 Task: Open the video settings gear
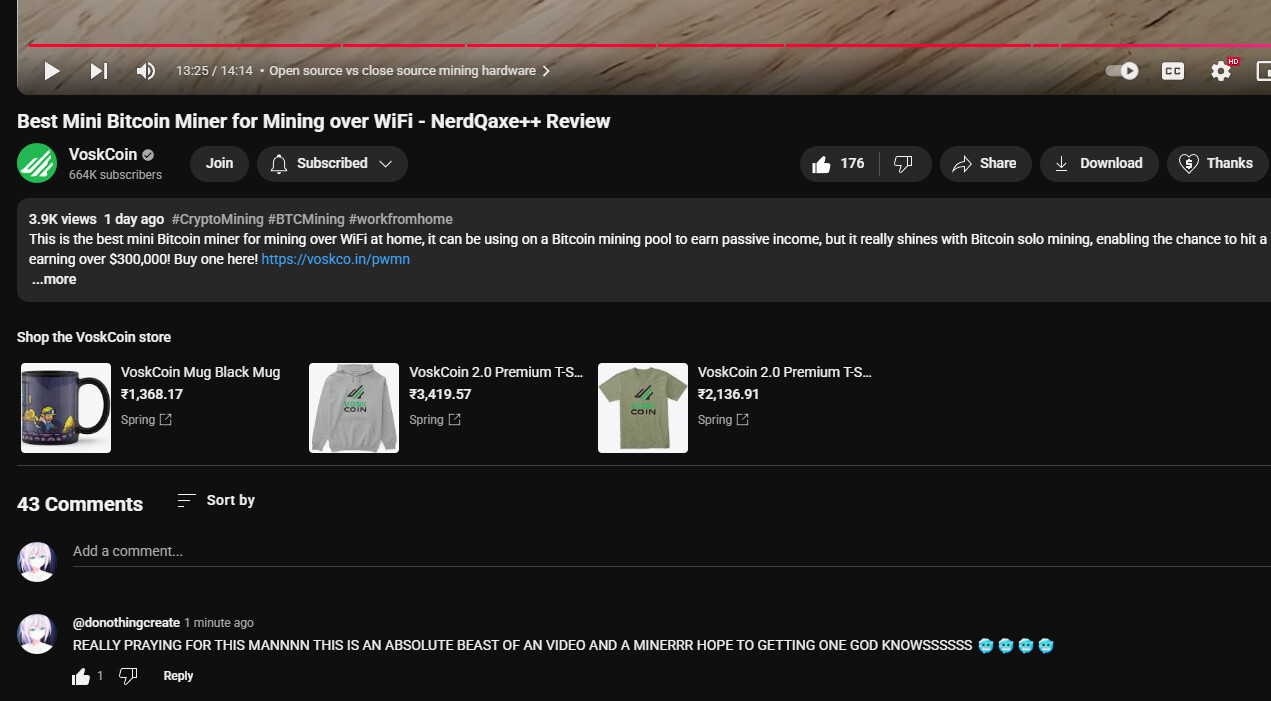click(x=1221, y=71)
